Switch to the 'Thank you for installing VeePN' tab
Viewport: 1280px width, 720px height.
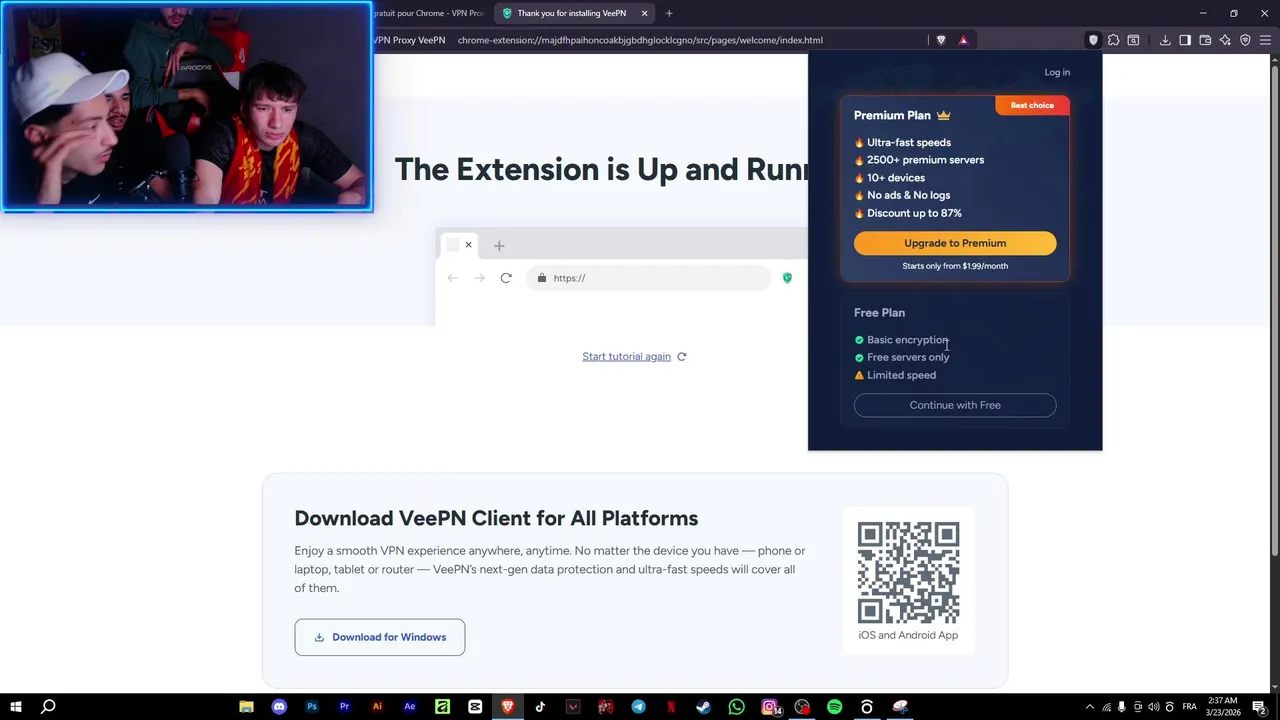[575, 13]
